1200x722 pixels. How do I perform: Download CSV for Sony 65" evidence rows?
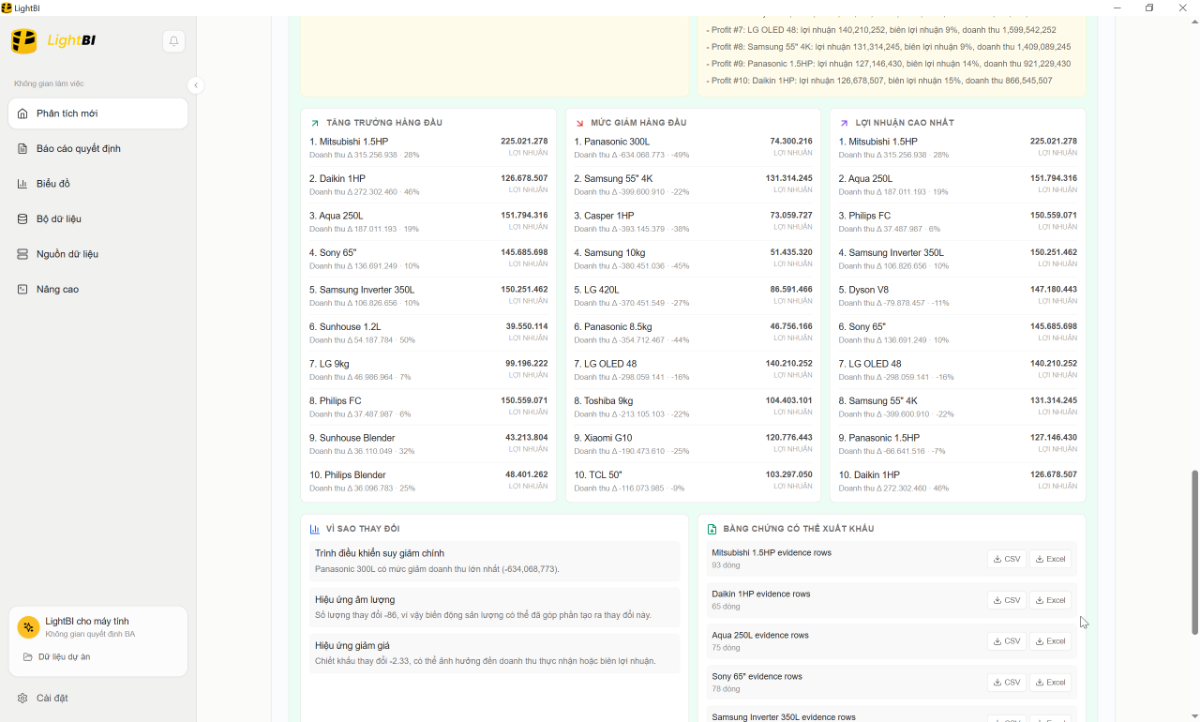coord(1007,682)
